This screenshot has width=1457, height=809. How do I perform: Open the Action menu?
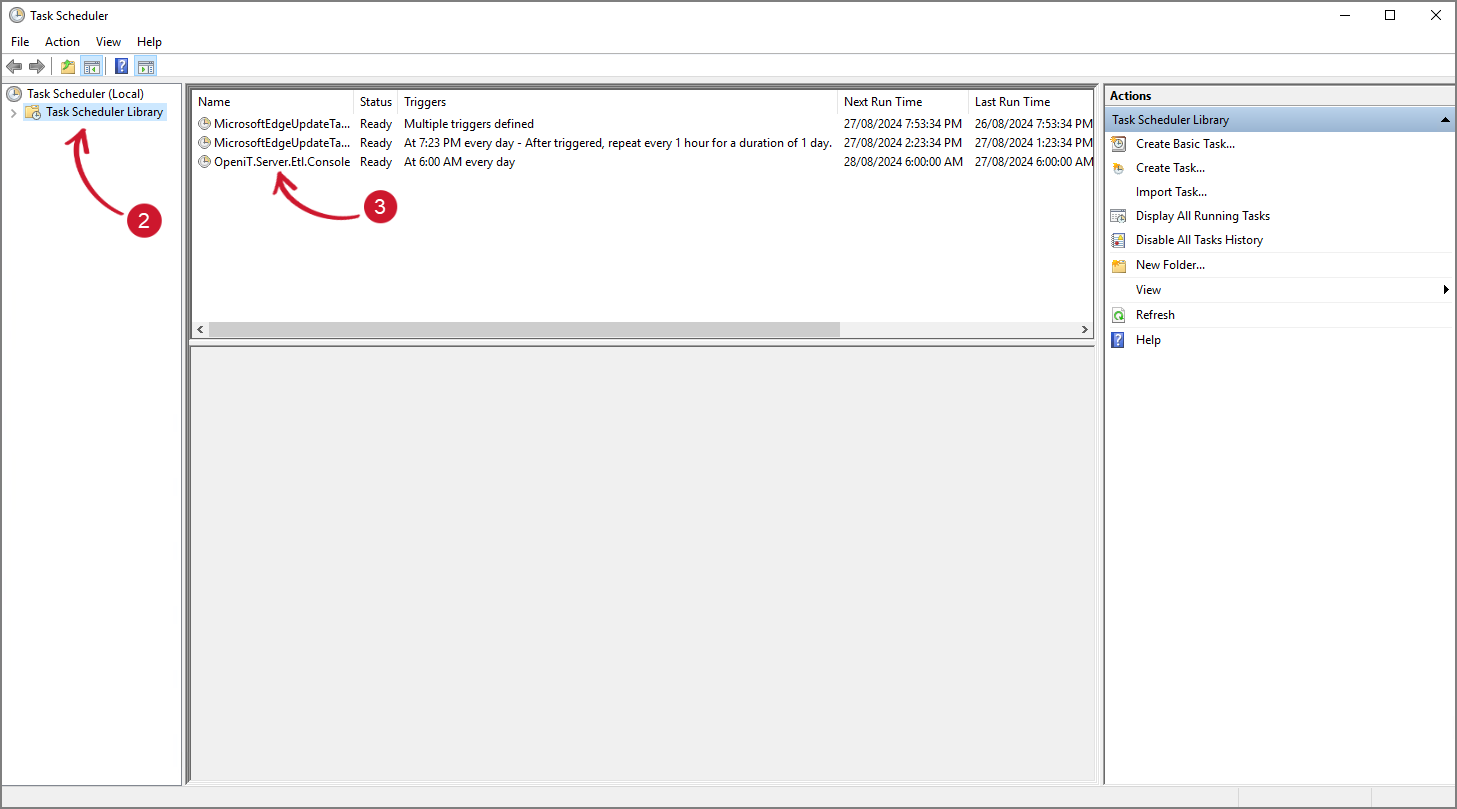[62, 42]
